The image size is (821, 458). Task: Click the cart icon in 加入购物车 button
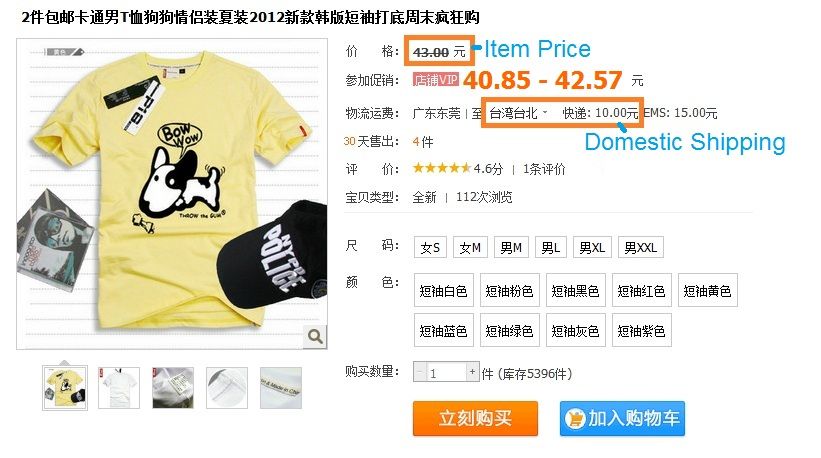(574, 419)
